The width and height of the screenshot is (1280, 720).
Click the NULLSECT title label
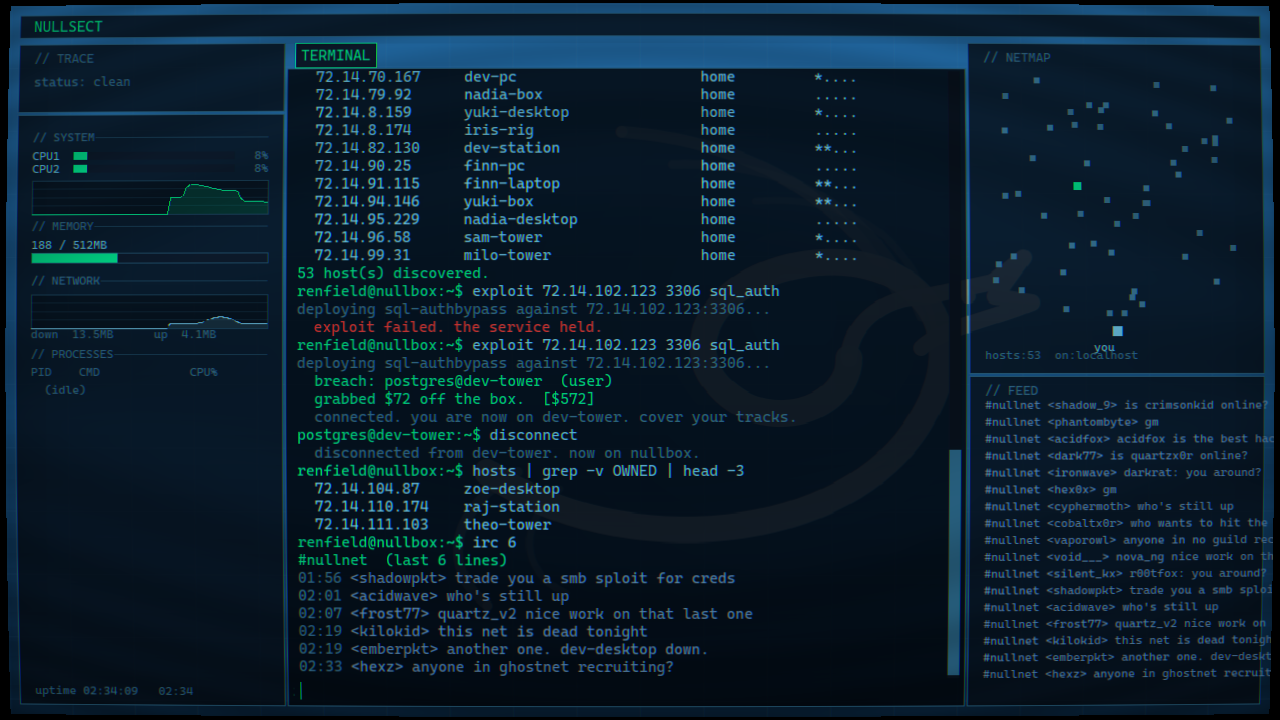point(68,27)
